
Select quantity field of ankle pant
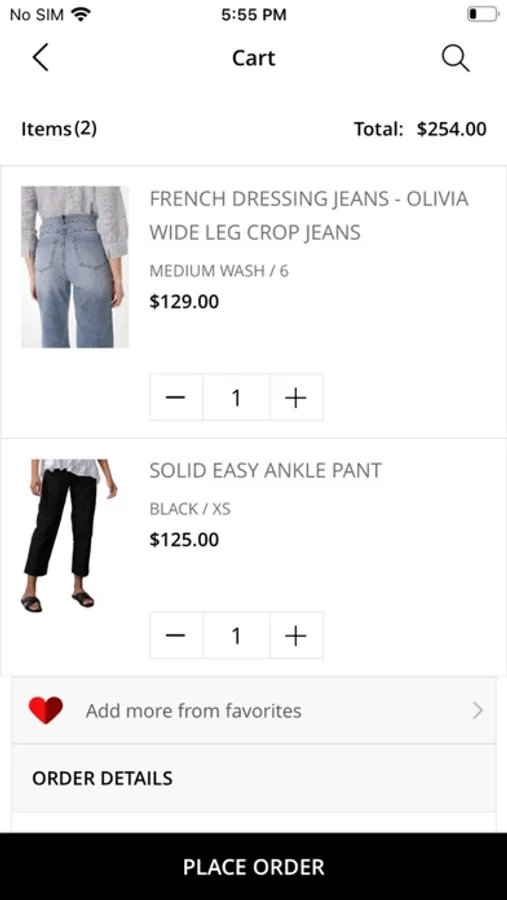click(x=236, y=635)
